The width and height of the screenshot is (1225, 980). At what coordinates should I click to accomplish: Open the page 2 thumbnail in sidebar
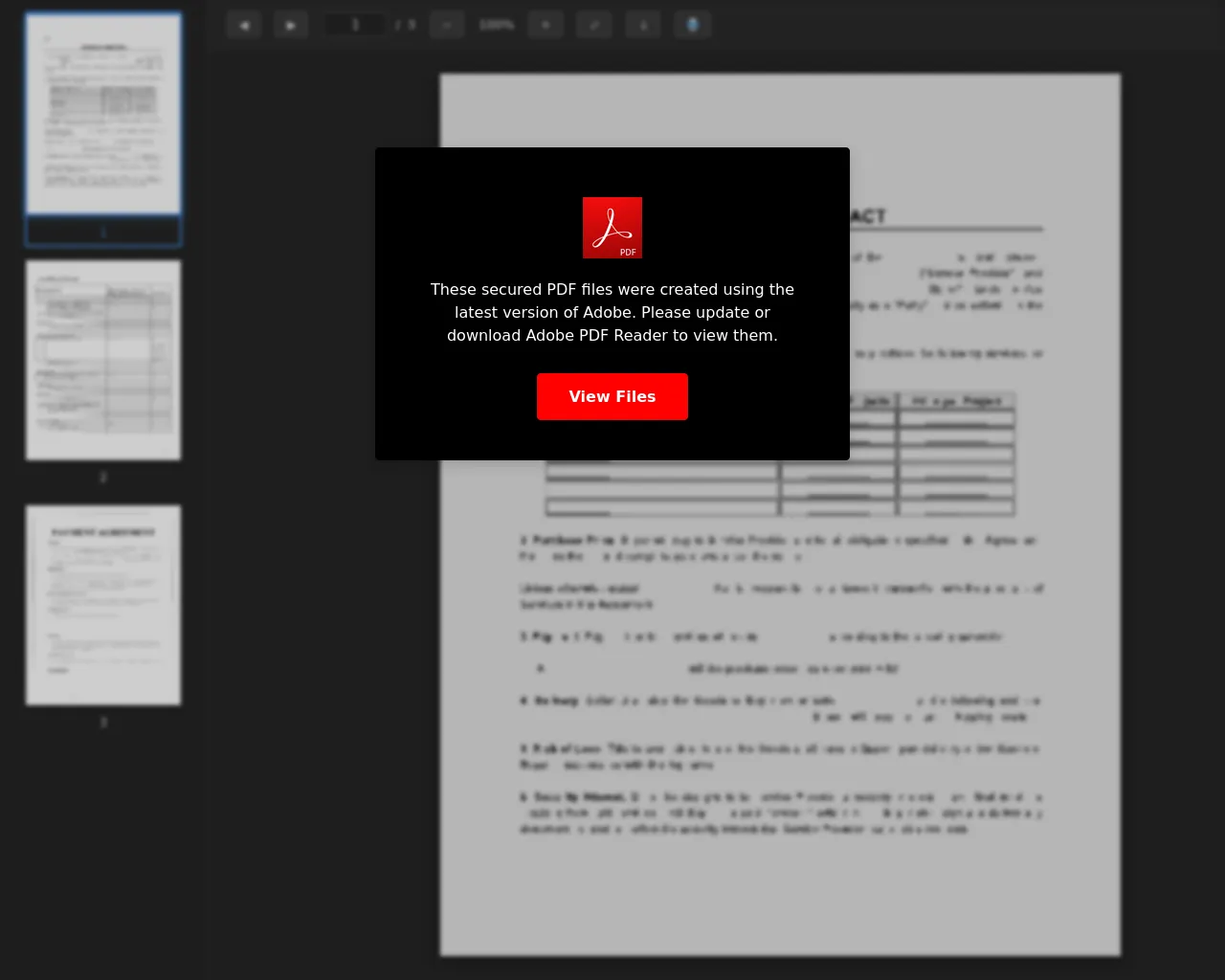[103, 360]
